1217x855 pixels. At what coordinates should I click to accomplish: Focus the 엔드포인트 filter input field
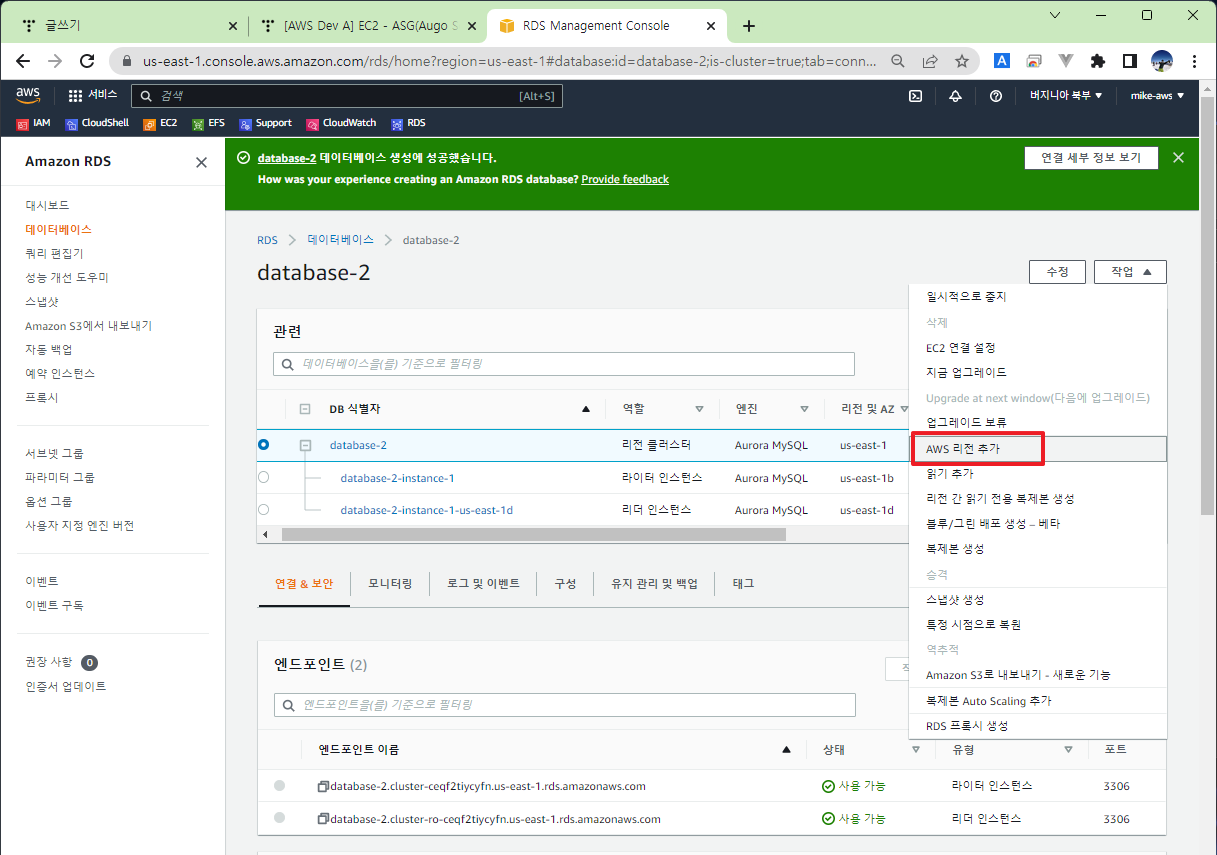(565, 705)
